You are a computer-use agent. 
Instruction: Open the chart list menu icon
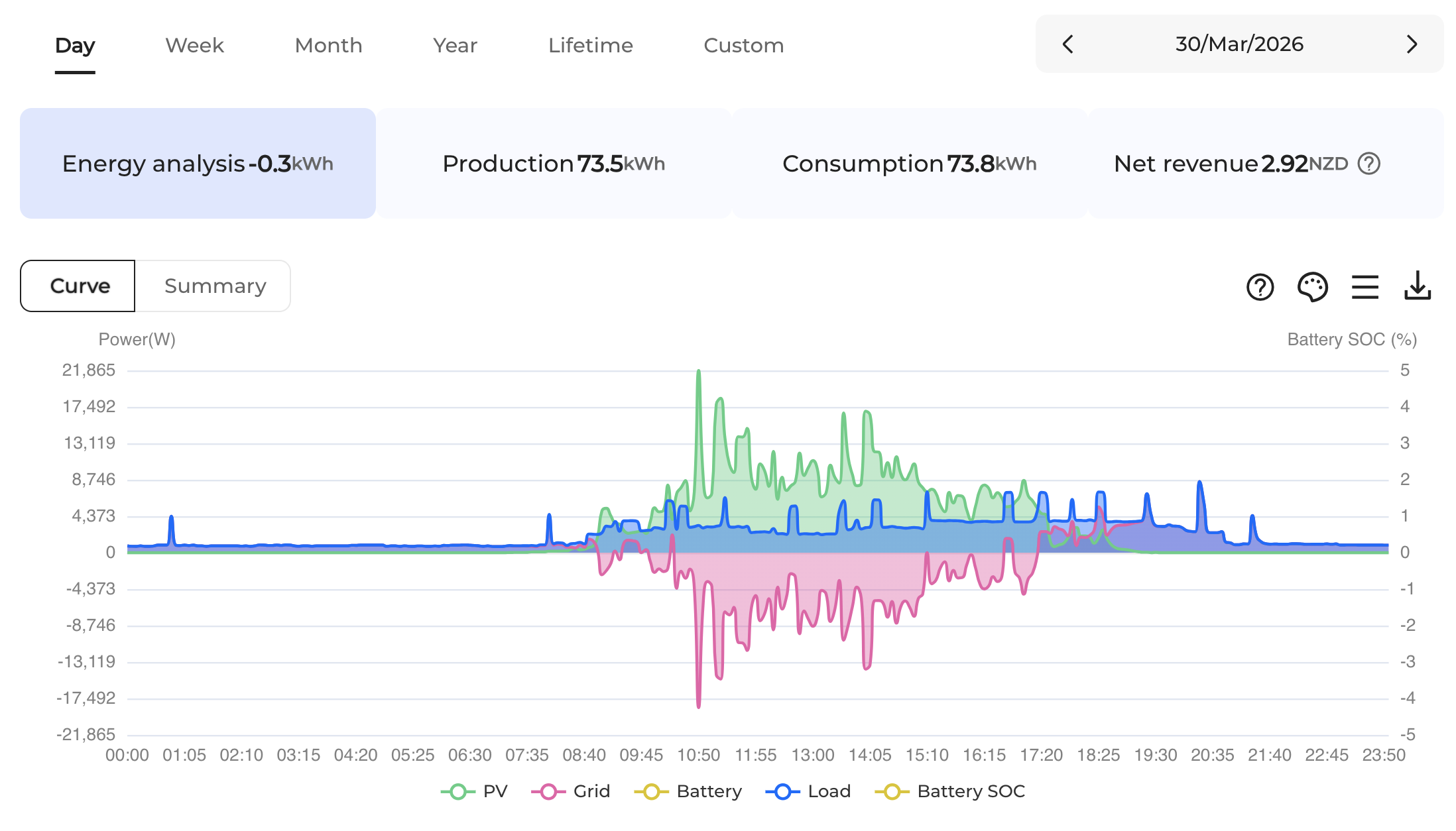[x=1365, y=287]
